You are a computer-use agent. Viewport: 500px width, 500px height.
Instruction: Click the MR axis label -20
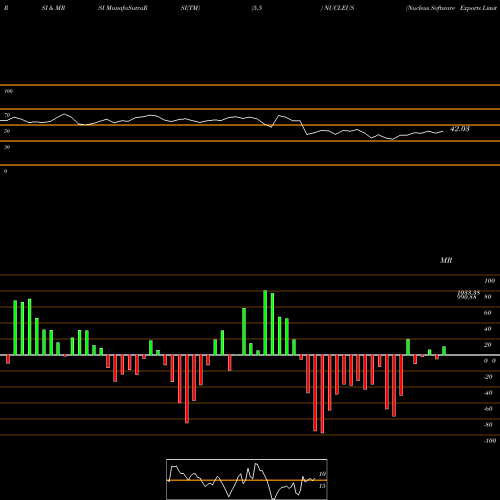coord(488,377)
